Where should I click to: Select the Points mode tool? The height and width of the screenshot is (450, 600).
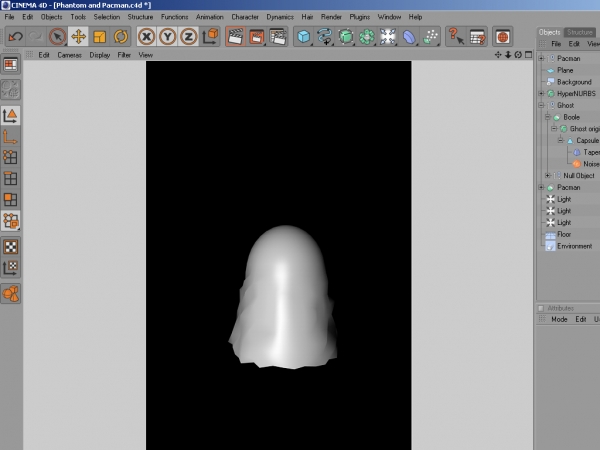[x=10, y=157]
